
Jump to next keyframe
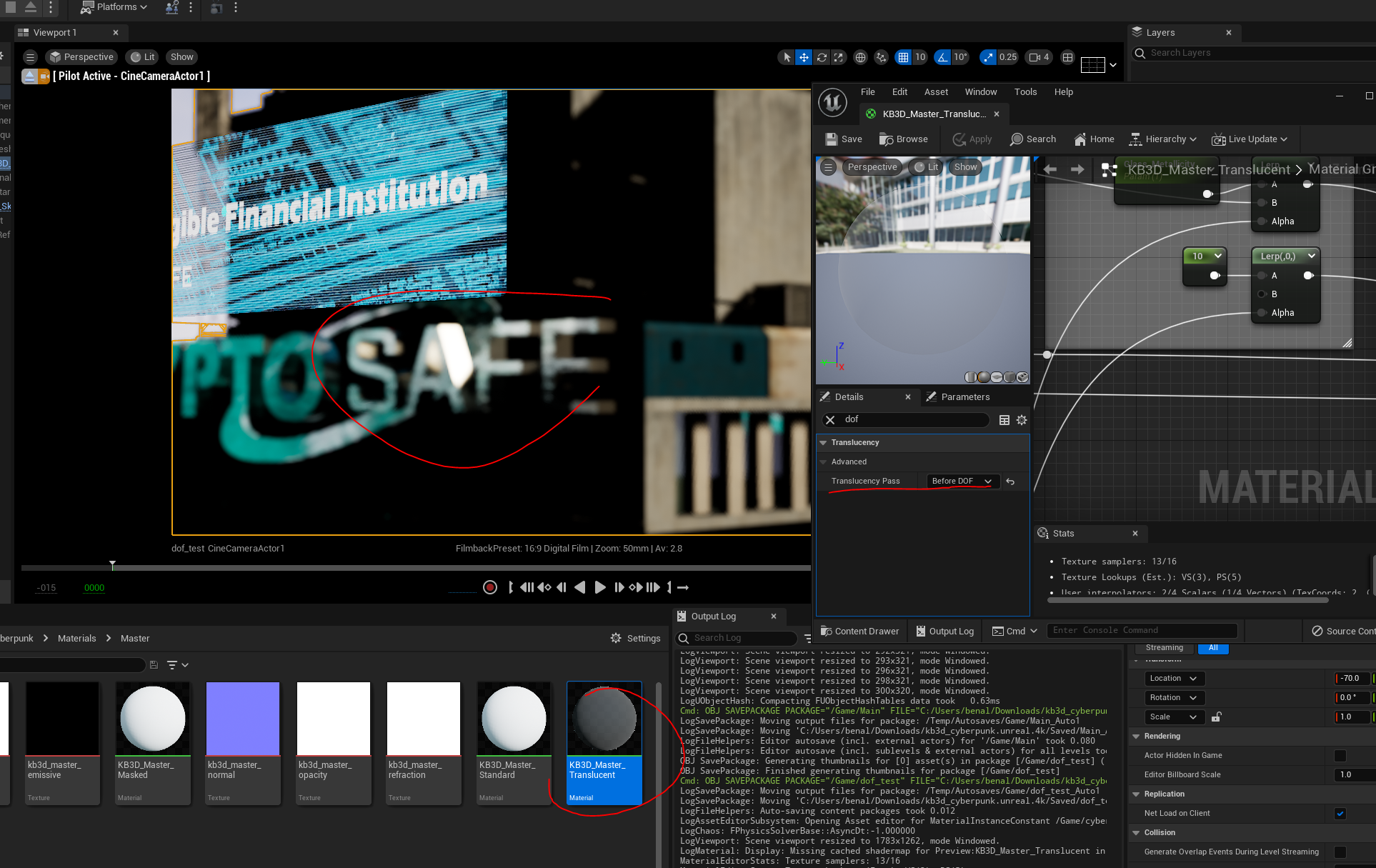click(636, 587)
